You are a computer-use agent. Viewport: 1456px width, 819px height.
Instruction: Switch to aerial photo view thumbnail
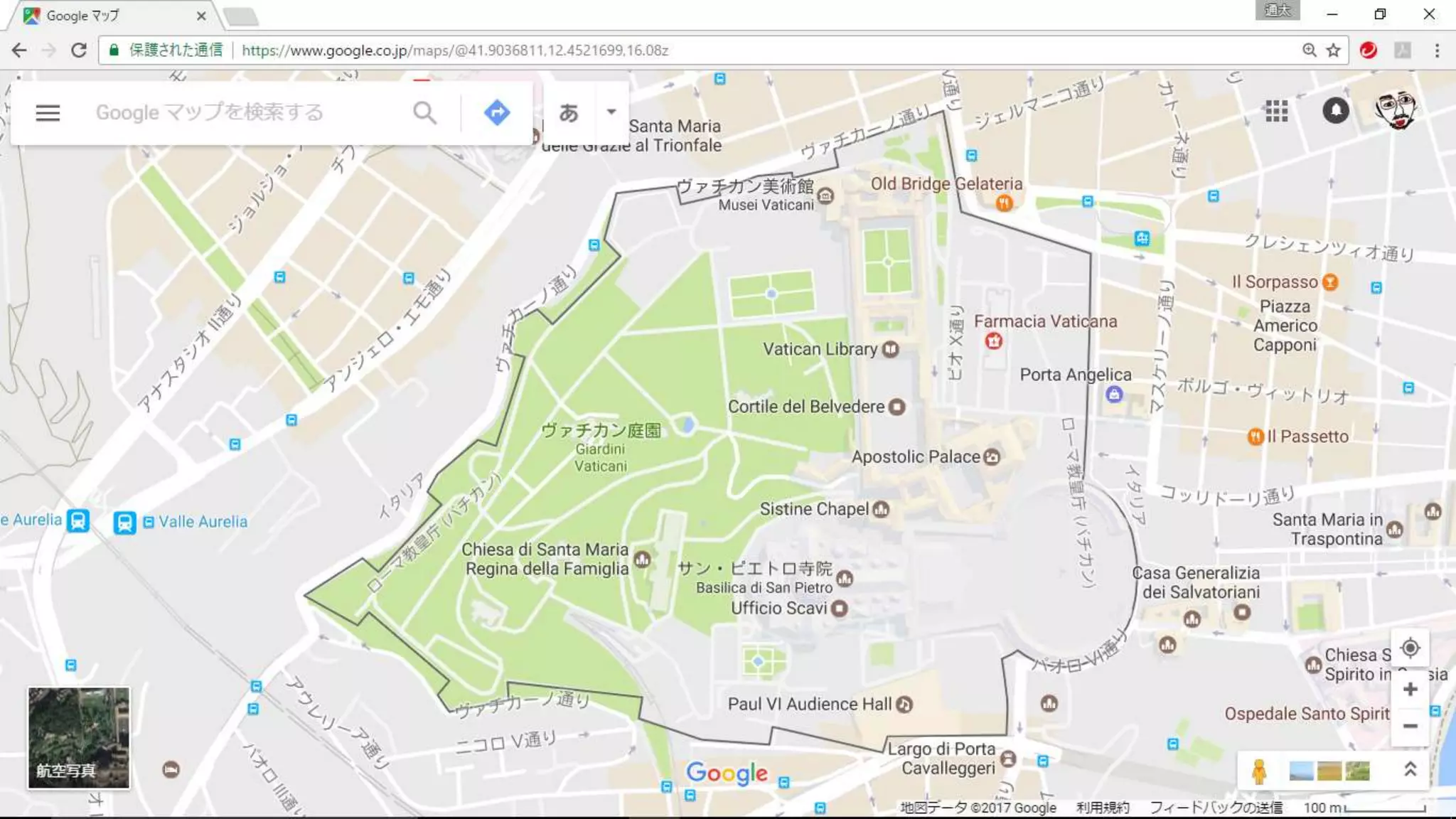point(79,737)
